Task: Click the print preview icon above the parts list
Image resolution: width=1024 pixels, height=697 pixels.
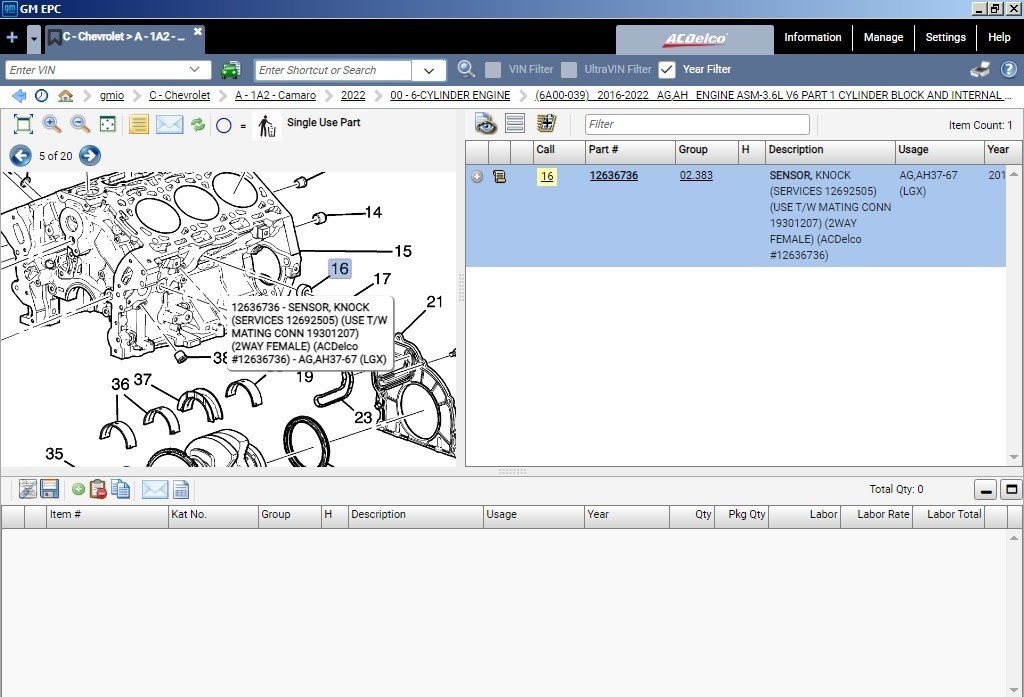Action: coord(485,124)
